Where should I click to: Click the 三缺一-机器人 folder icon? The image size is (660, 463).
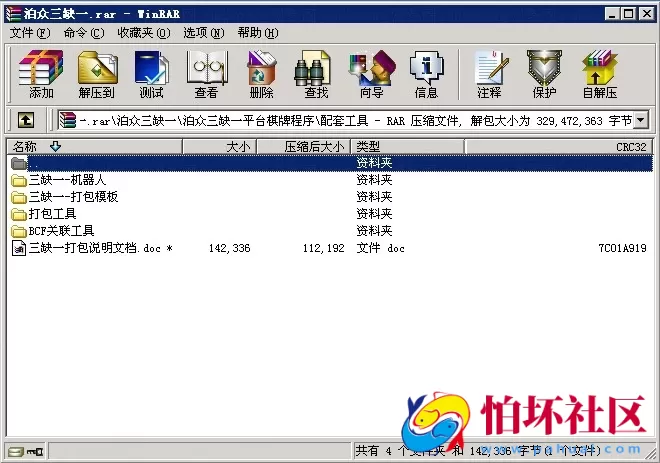click(19, 181)
